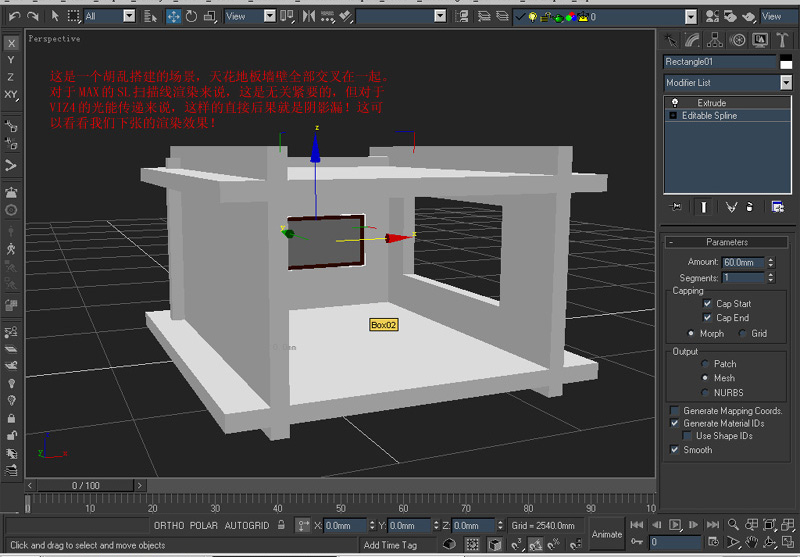Click the Animate button
800x557 pixels.
[607, 533]
